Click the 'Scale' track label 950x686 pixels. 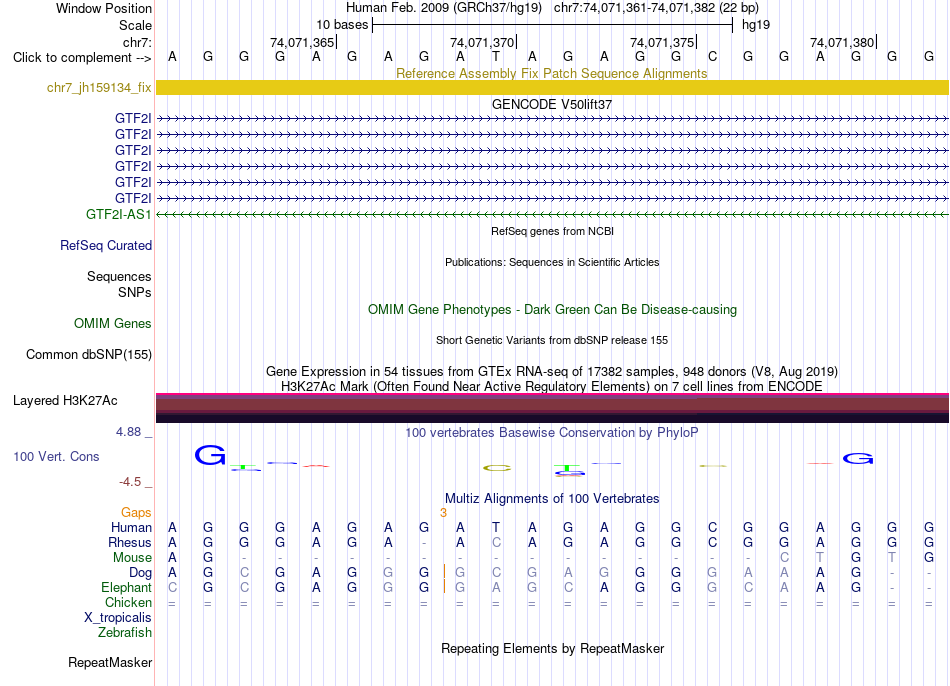pyautogui.click(x=135, y=25)
